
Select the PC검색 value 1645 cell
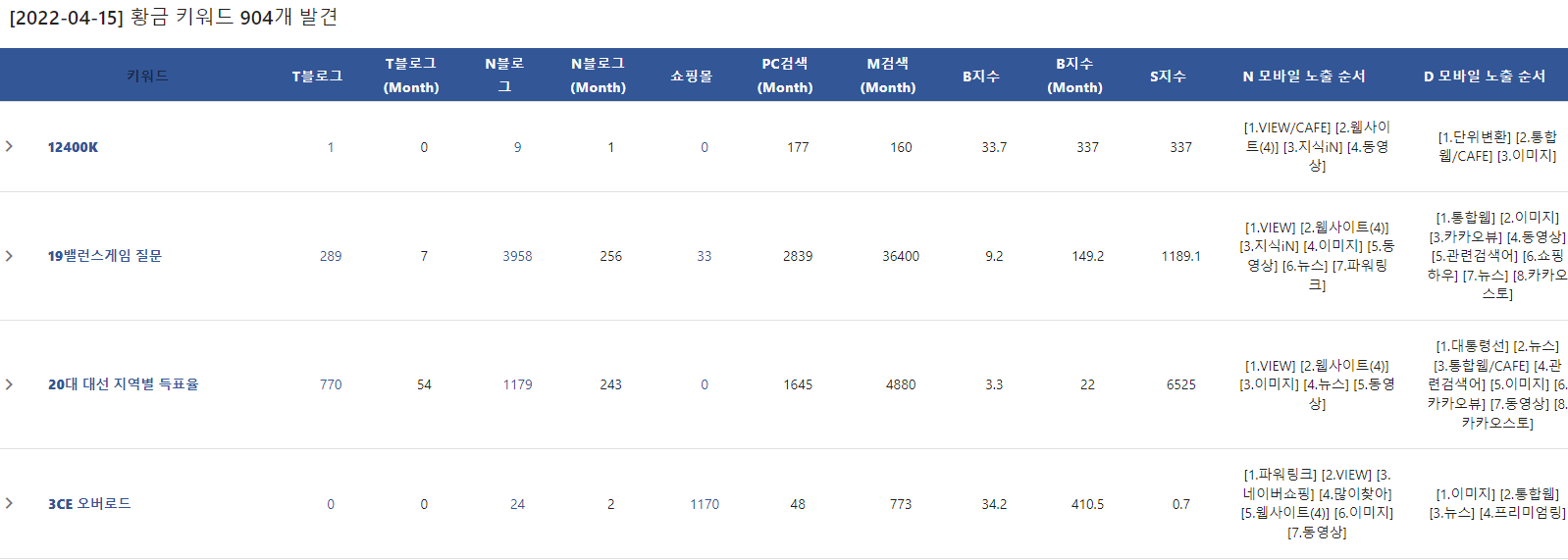[x=798, y=384]
